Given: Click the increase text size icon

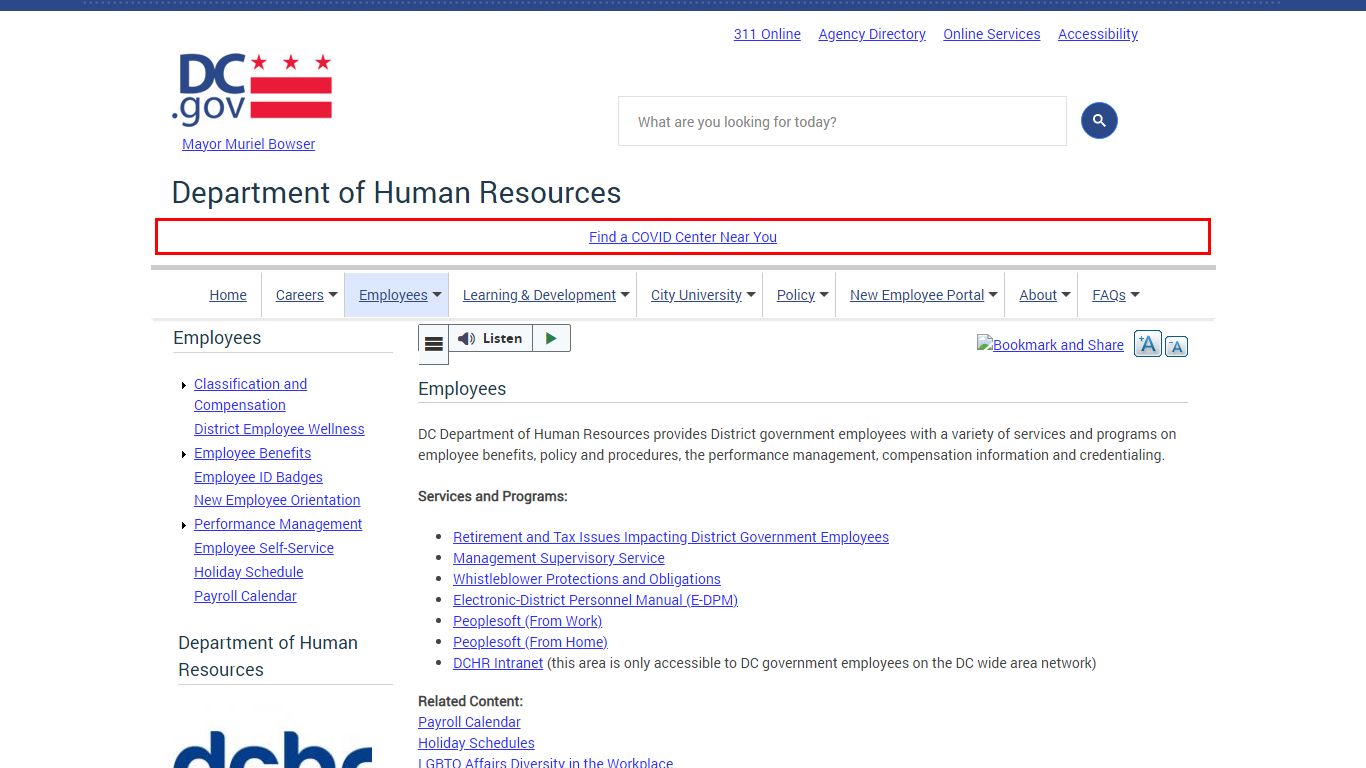Looking at the screenshot, I should click(1148, 345).
